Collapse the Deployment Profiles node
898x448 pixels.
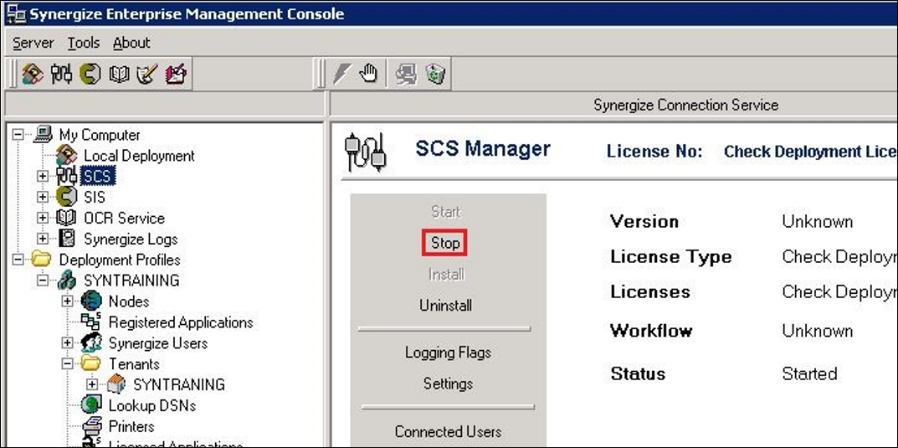18,260
